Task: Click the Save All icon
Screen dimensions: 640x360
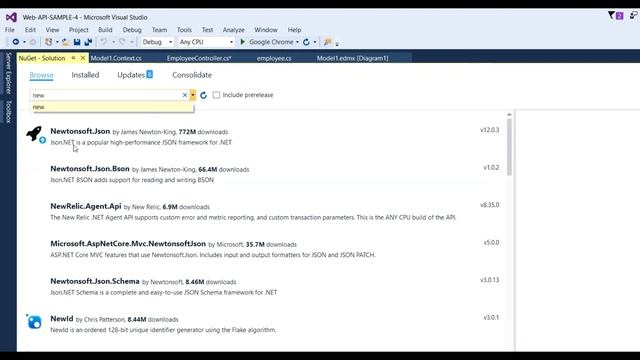Action: [88, 42]
